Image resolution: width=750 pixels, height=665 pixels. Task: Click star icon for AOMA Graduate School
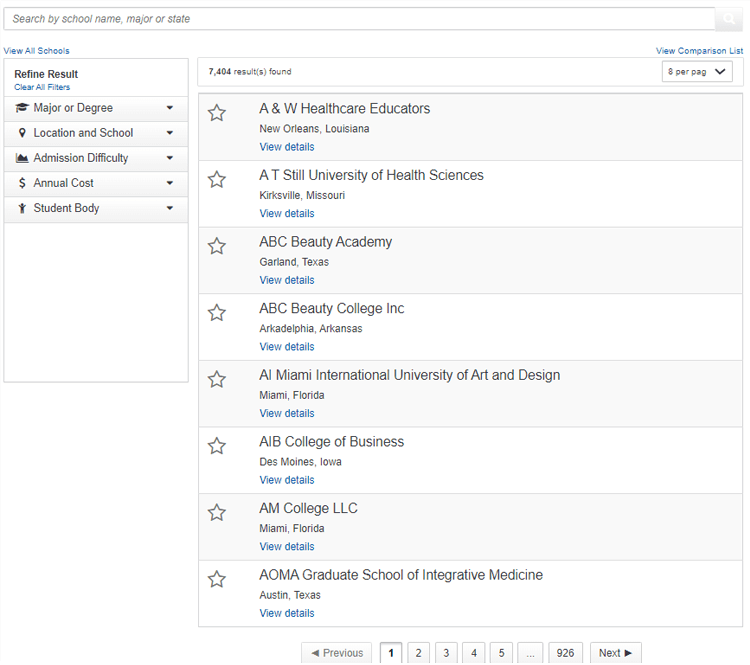pos(217,579)
